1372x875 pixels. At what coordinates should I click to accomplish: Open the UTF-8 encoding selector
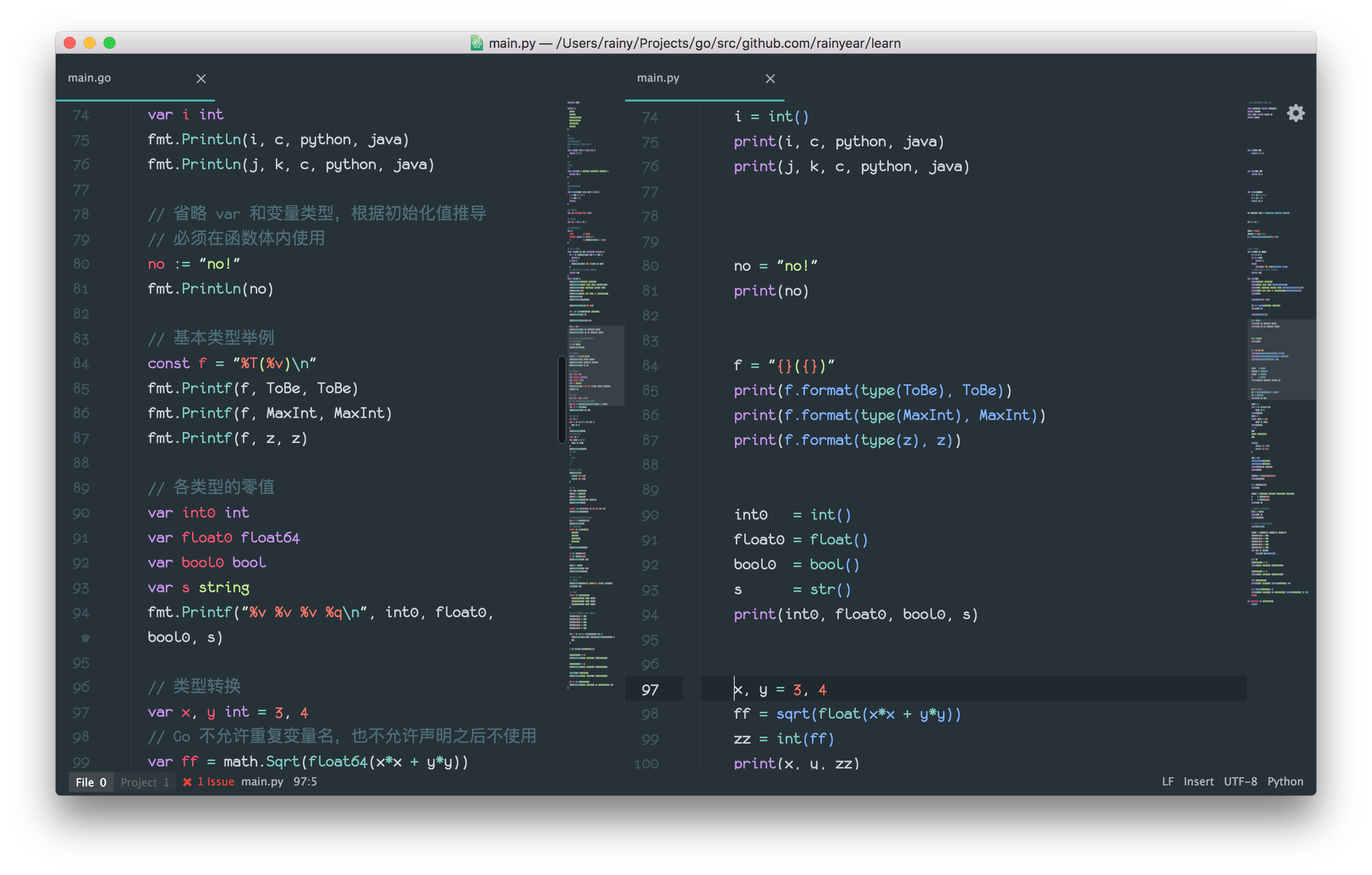[x=1241, y=781]
